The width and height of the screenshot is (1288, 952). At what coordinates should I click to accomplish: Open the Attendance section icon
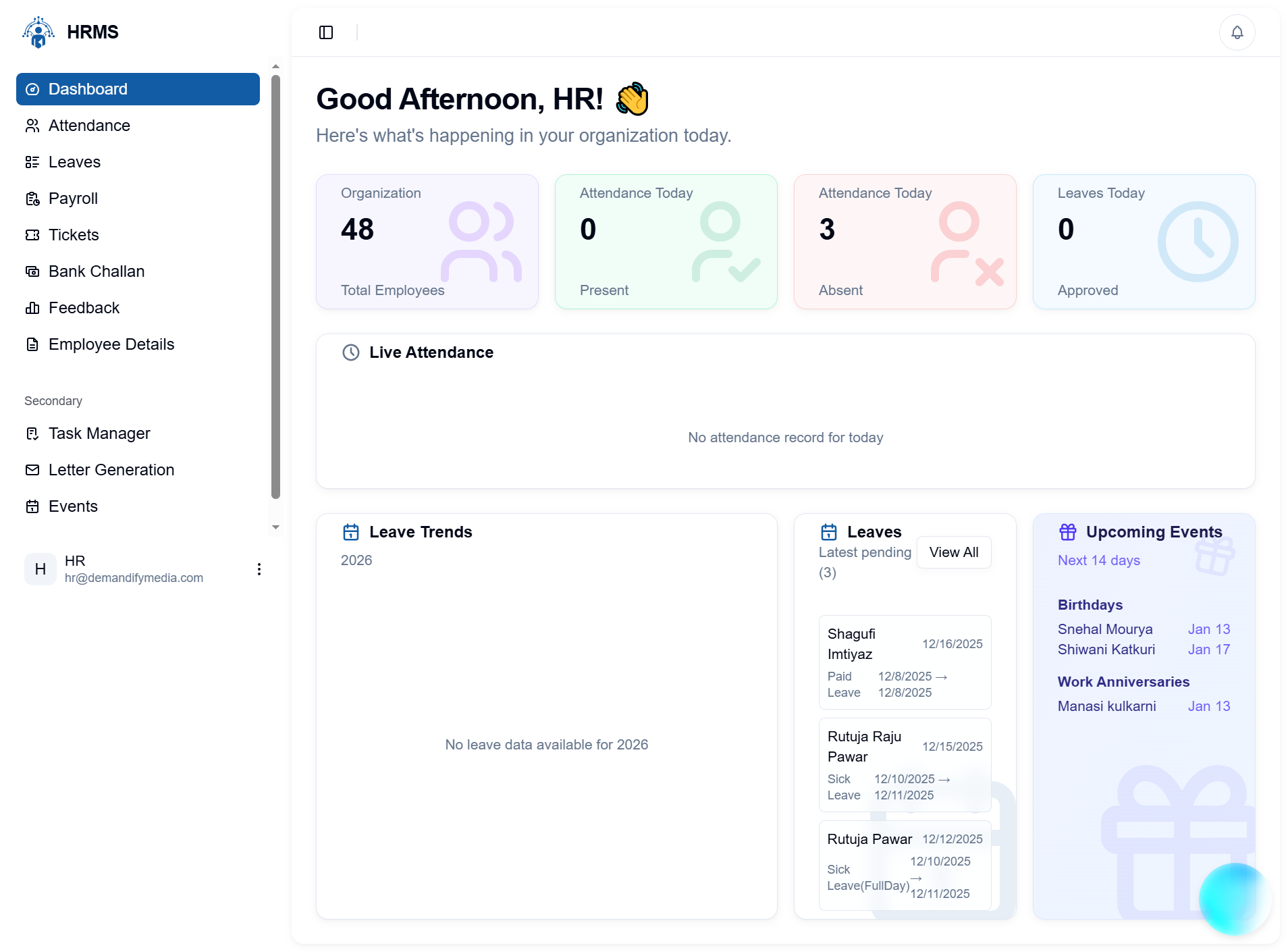(x=32, y=126)
